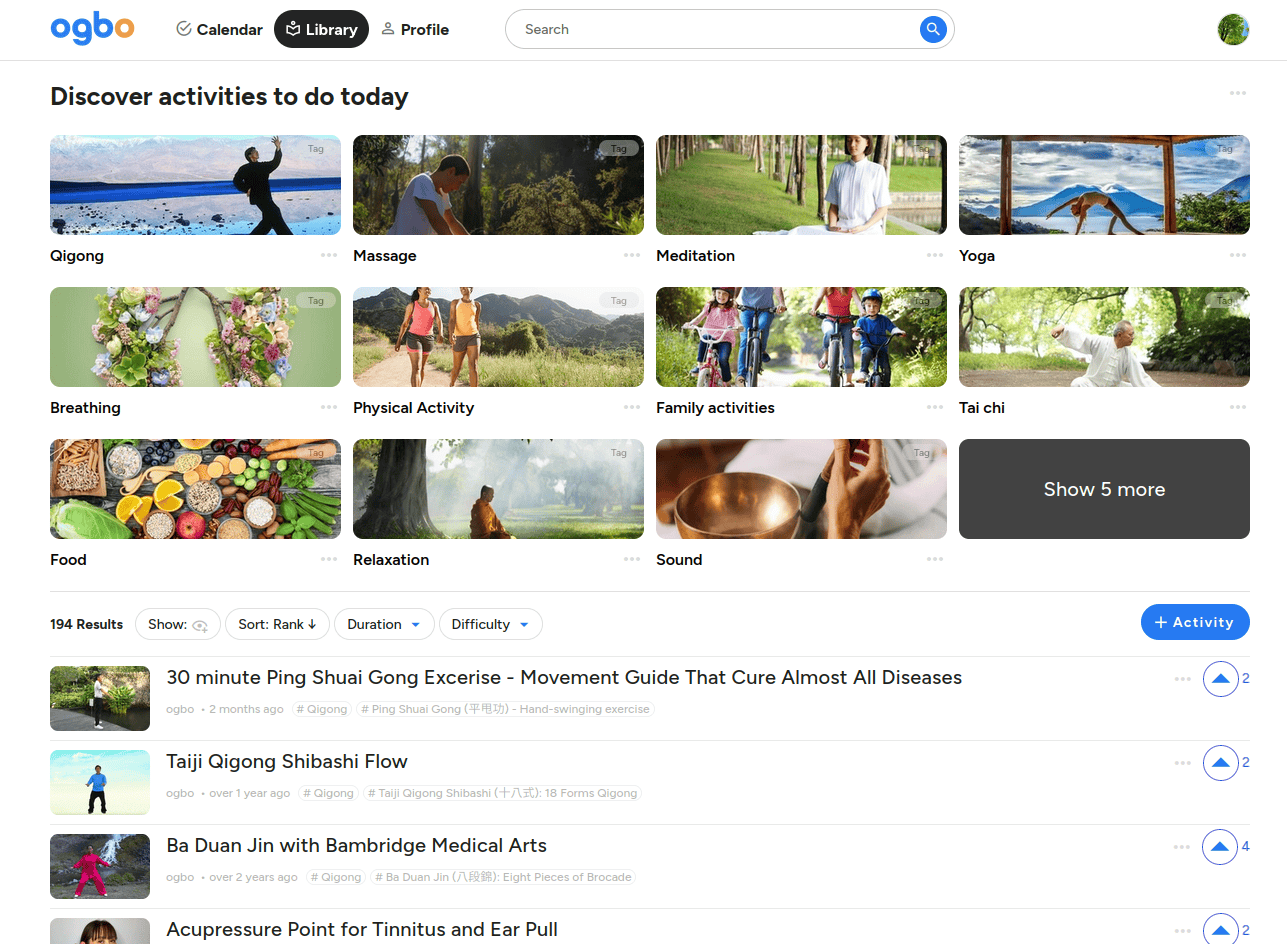The image size is (1287, 944).
Task: Toggle Sort by Rank order
Action: point(277,624)
